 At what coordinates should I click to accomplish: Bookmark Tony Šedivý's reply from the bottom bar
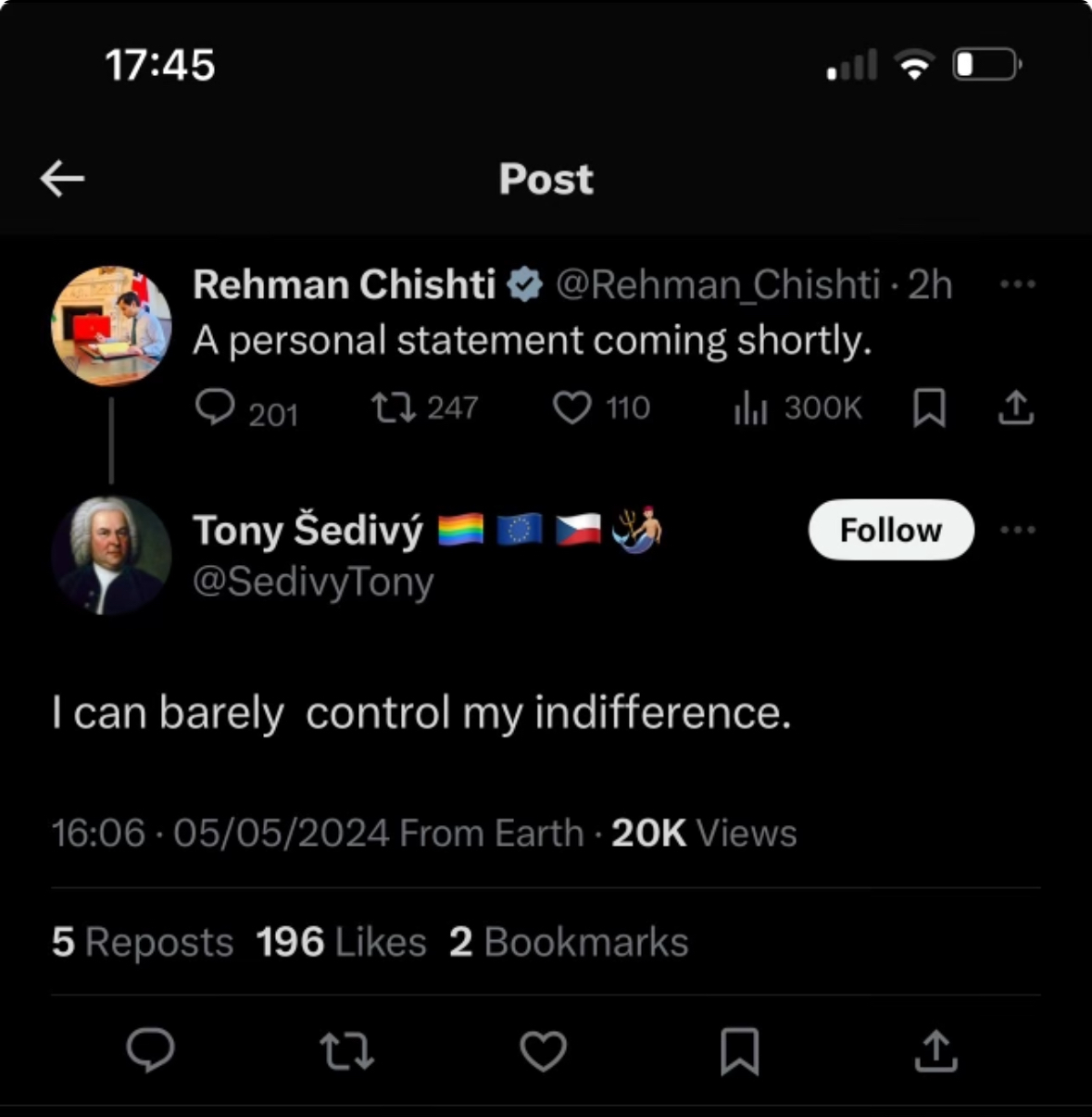coord(739,1051)
